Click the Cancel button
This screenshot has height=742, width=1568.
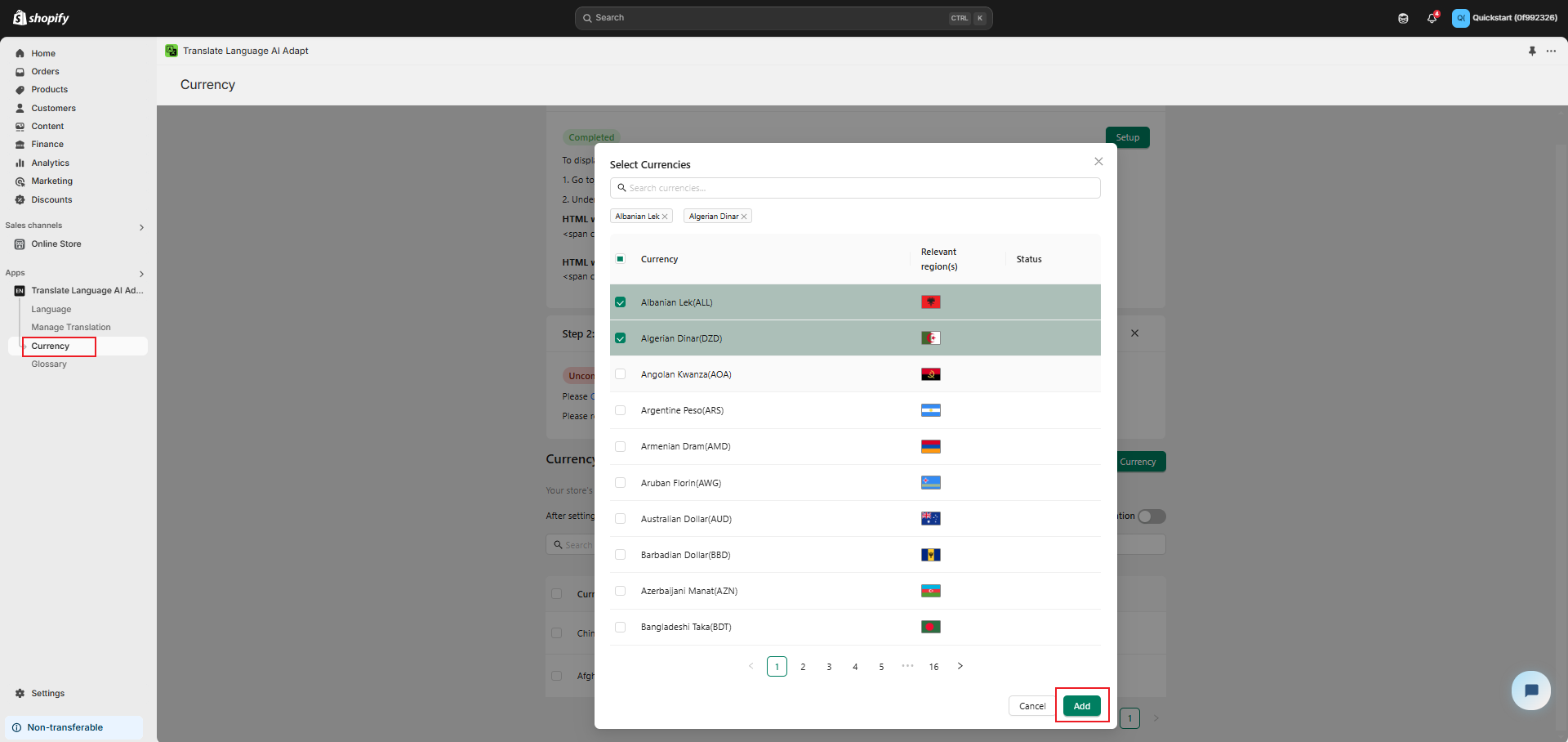coord(1031,706)
